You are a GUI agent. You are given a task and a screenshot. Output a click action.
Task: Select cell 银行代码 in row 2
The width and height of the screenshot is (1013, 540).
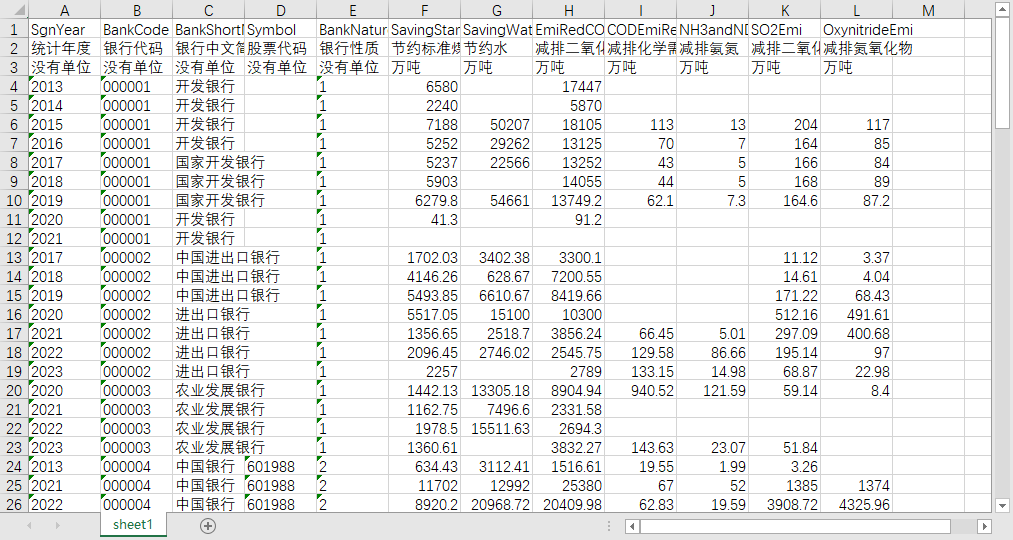click(137, 48)
